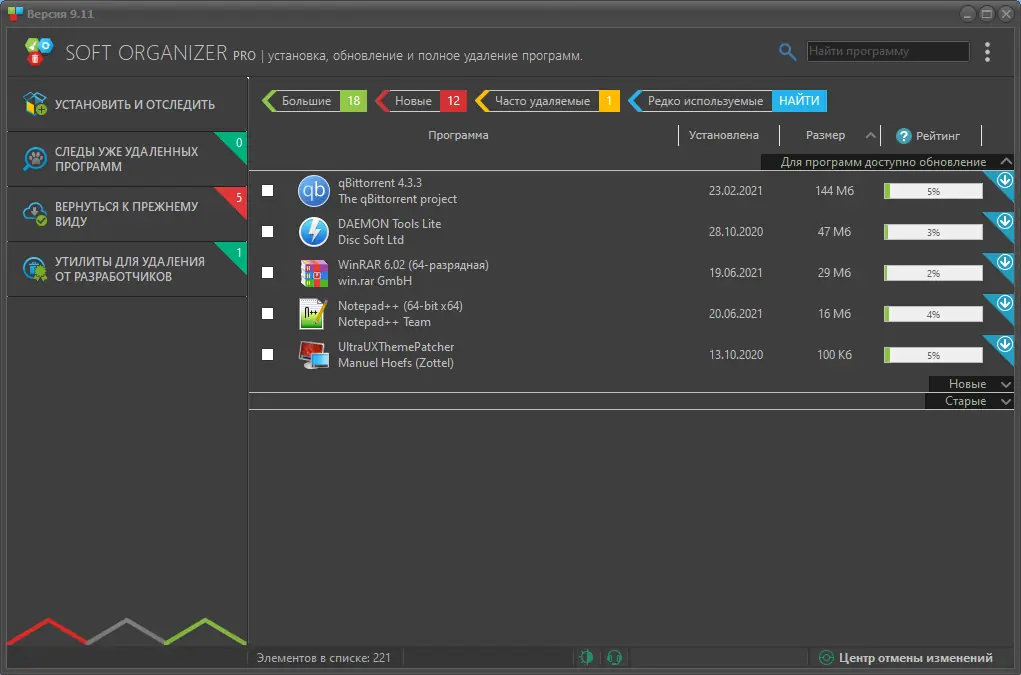Toggle sort arrow next to Размер column
The width and height of the screenshot is (1021, 675).
pos(870,135)
